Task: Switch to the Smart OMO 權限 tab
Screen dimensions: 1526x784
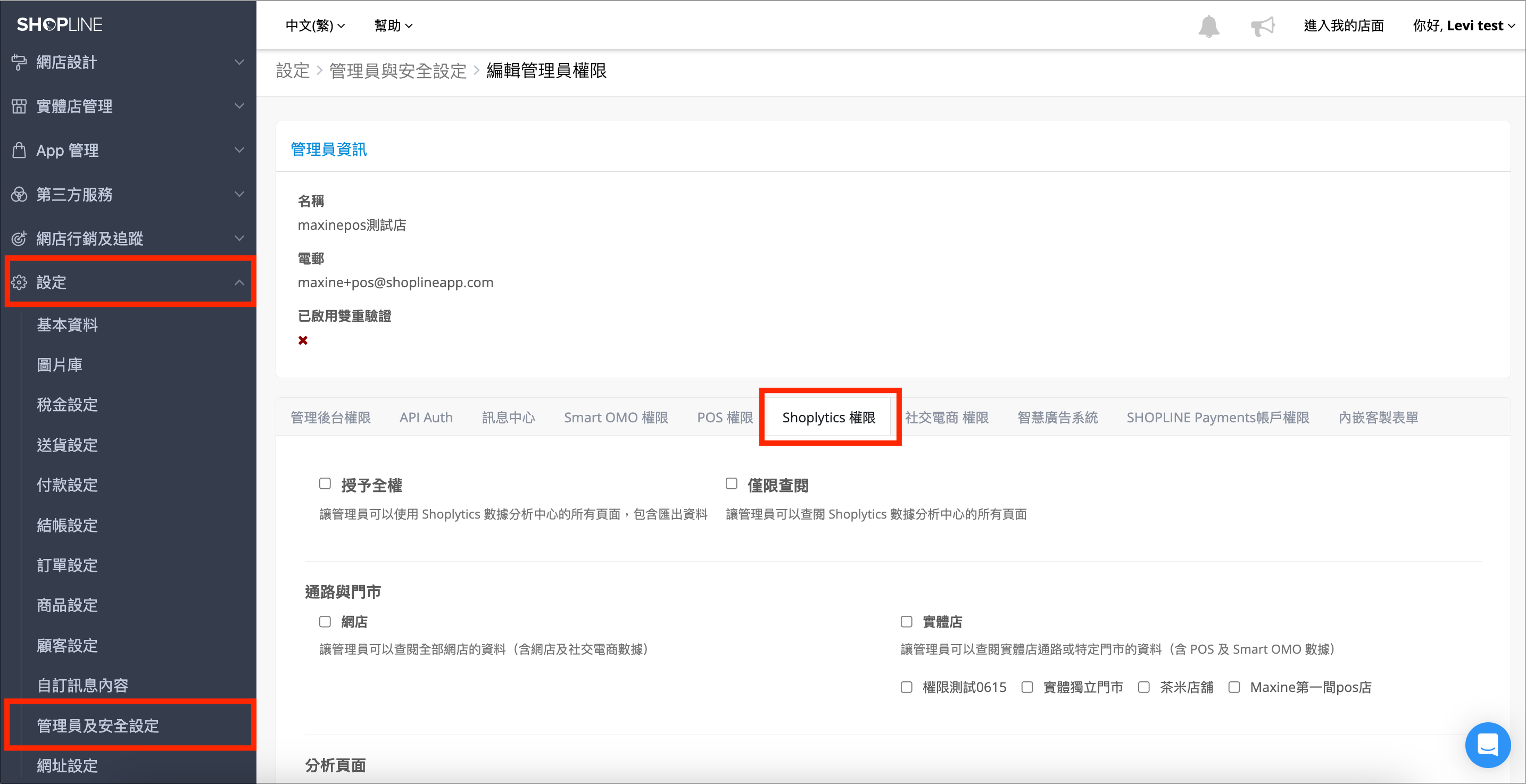Action: point(616,418)
